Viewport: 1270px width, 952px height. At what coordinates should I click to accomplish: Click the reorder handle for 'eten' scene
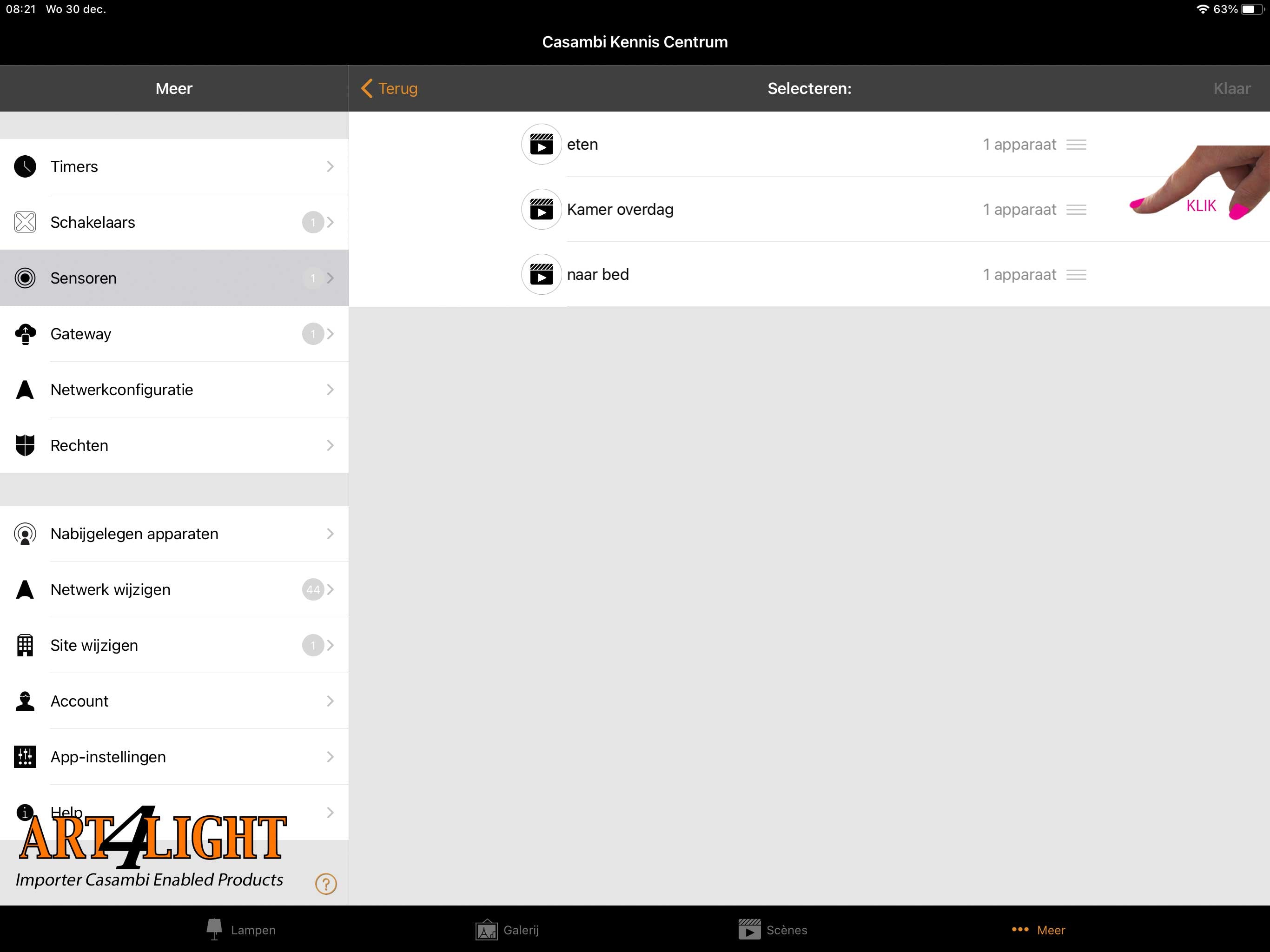point(1079,144)
